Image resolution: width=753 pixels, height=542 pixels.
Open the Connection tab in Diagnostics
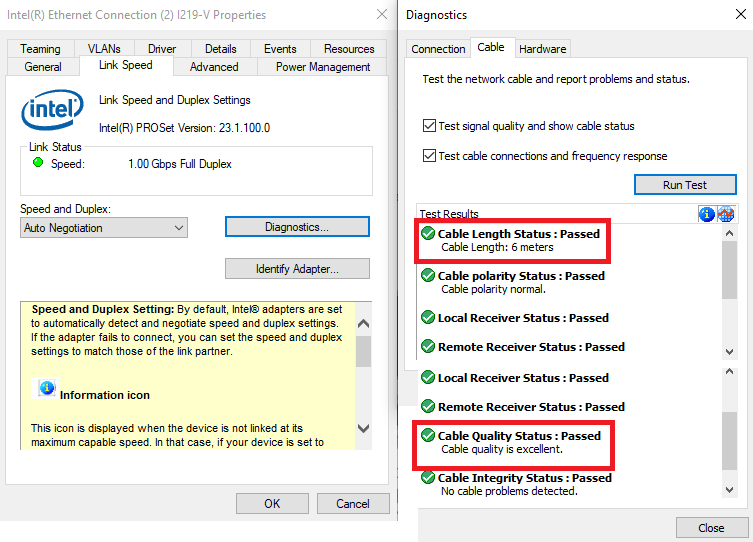pos(438,49)
